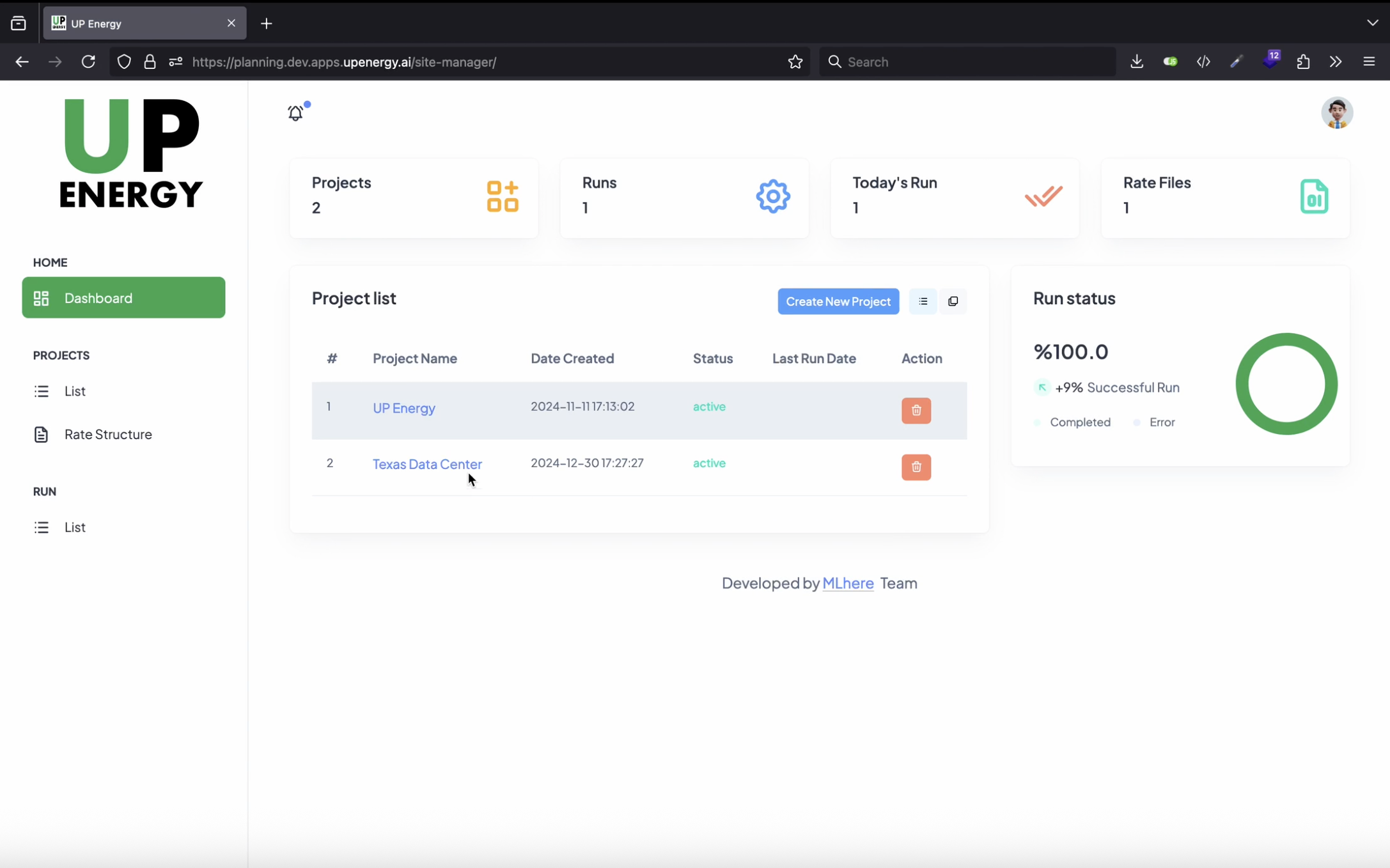Open Rate Structure in the sidebar
Viewport: 1390px width, 868px height.
pos(108,435)
